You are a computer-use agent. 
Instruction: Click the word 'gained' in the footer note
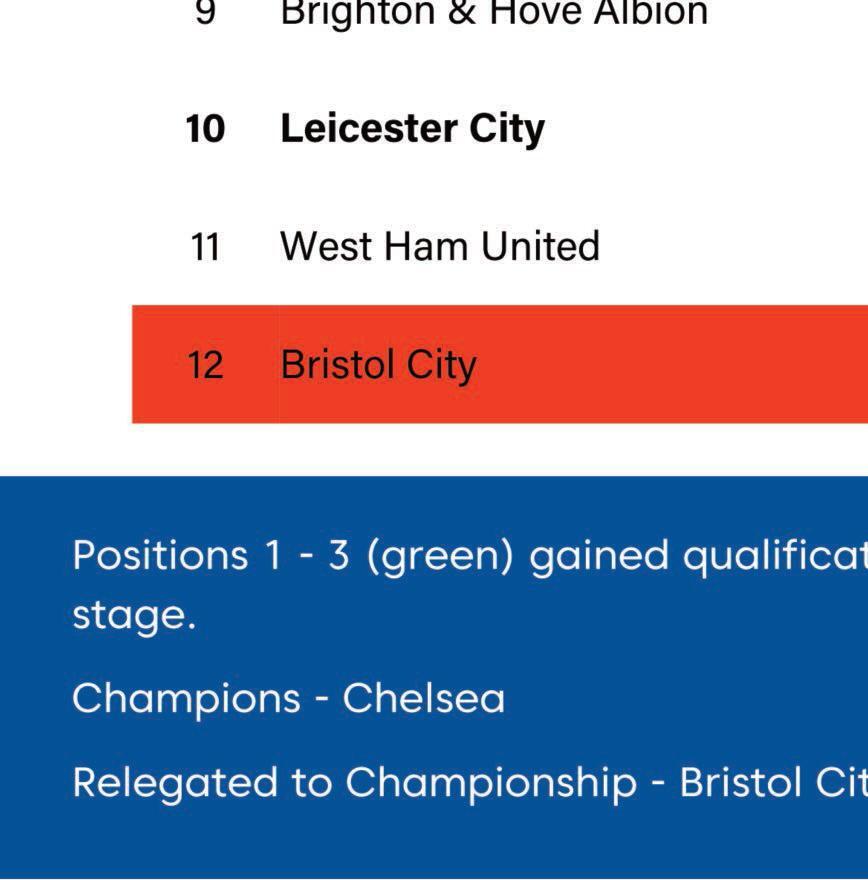(x=599, y=558)
